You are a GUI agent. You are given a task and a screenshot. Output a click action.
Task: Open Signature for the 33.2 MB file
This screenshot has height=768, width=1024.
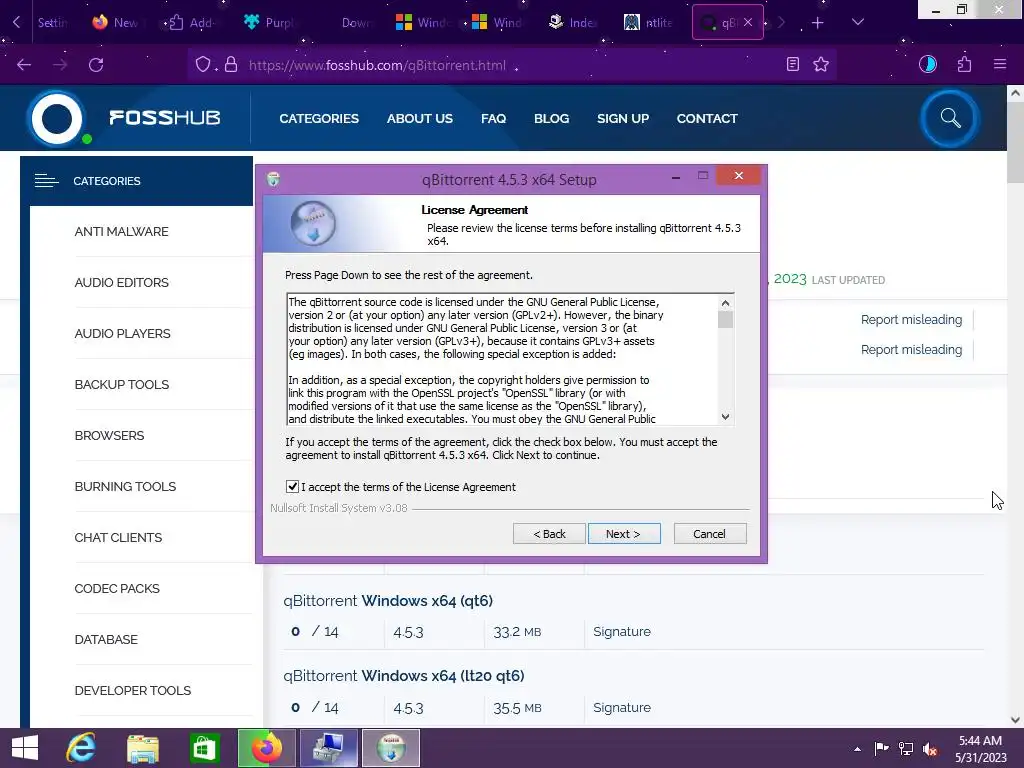pos(622,632)
